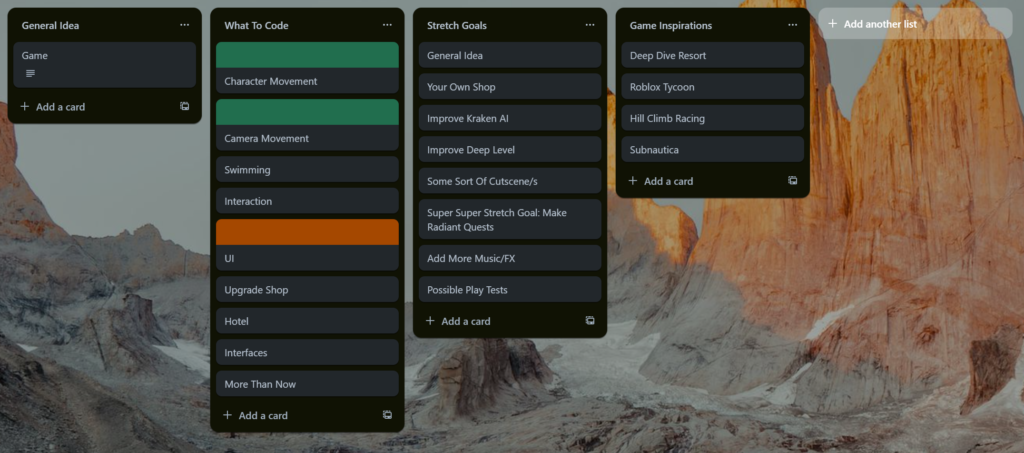Click the orange cover on the UI card
Screen dimensions: 1024x453
[307, 232]
